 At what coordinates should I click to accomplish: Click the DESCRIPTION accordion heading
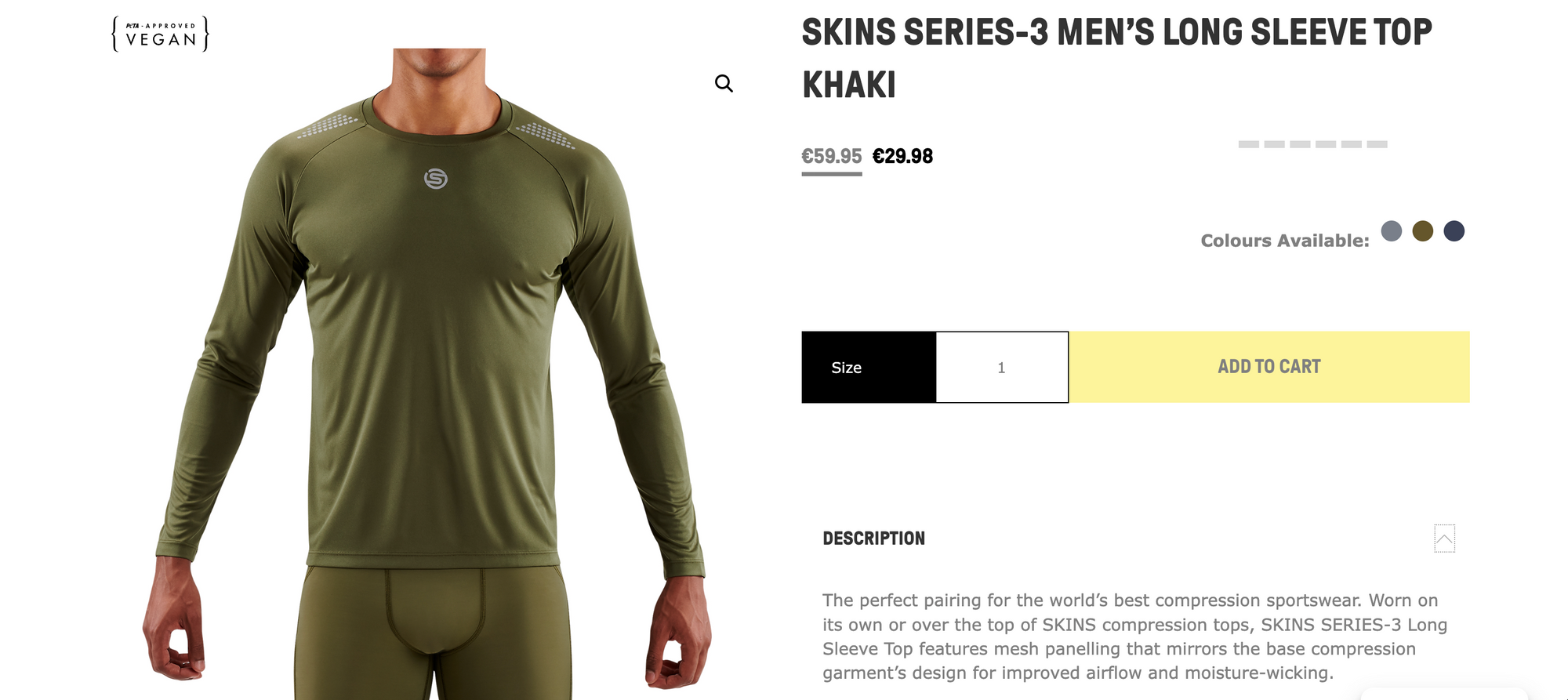(873, 539)
